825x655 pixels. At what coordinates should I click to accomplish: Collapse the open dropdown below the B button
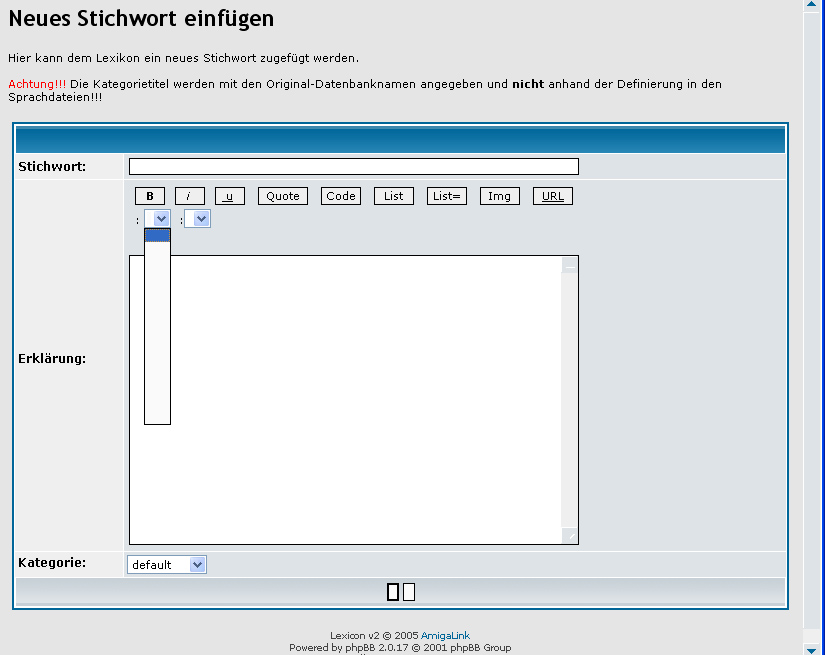point(158,218)
